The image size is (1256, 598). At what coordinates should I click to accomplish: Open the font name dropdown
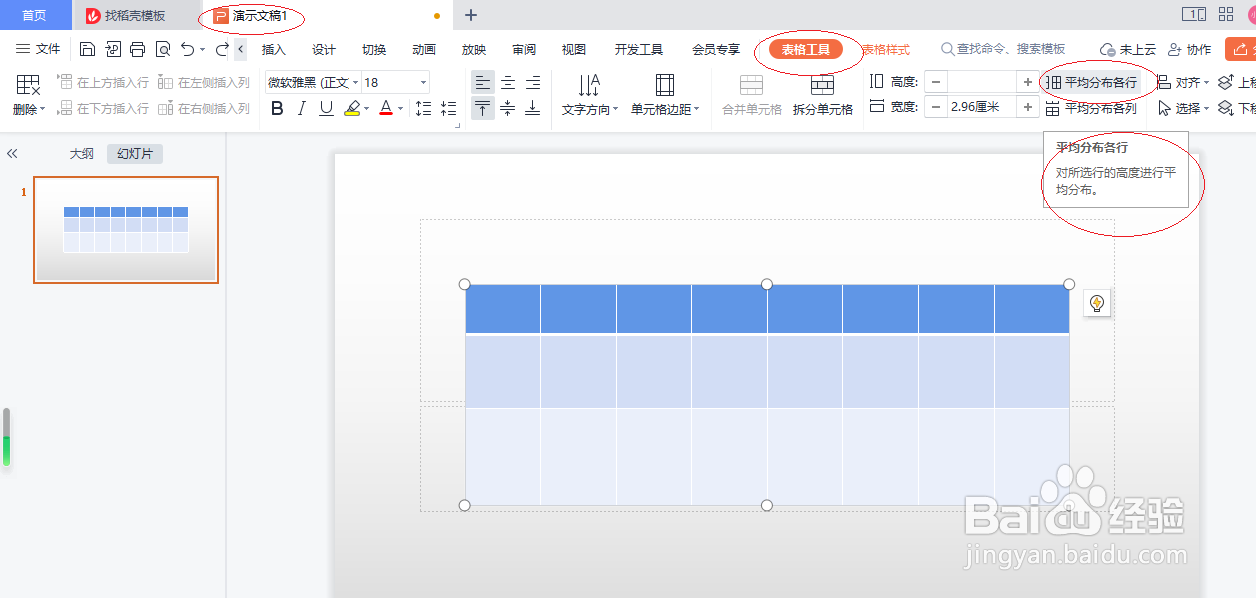coord(355,83)
